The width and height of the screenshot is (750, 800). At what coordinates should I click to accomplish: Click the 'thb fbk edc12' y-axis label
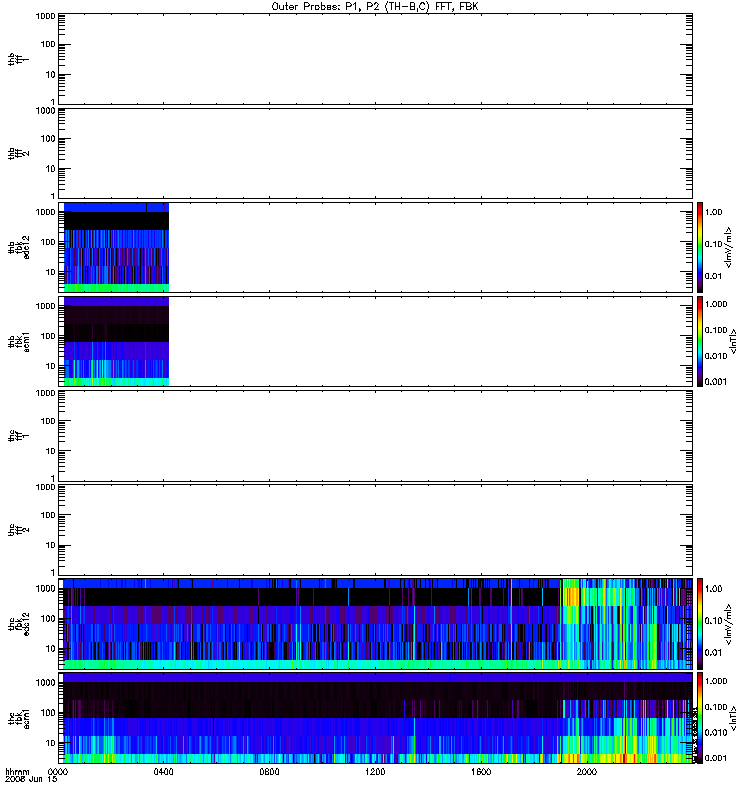tap(18, 247)
